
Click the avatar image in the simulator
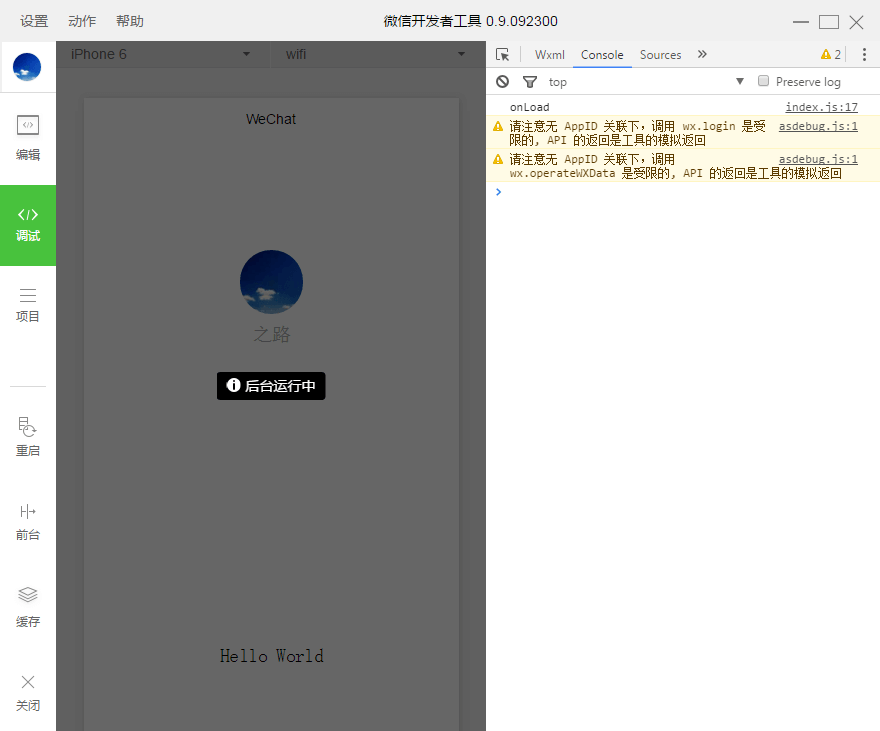click(271, 282)
